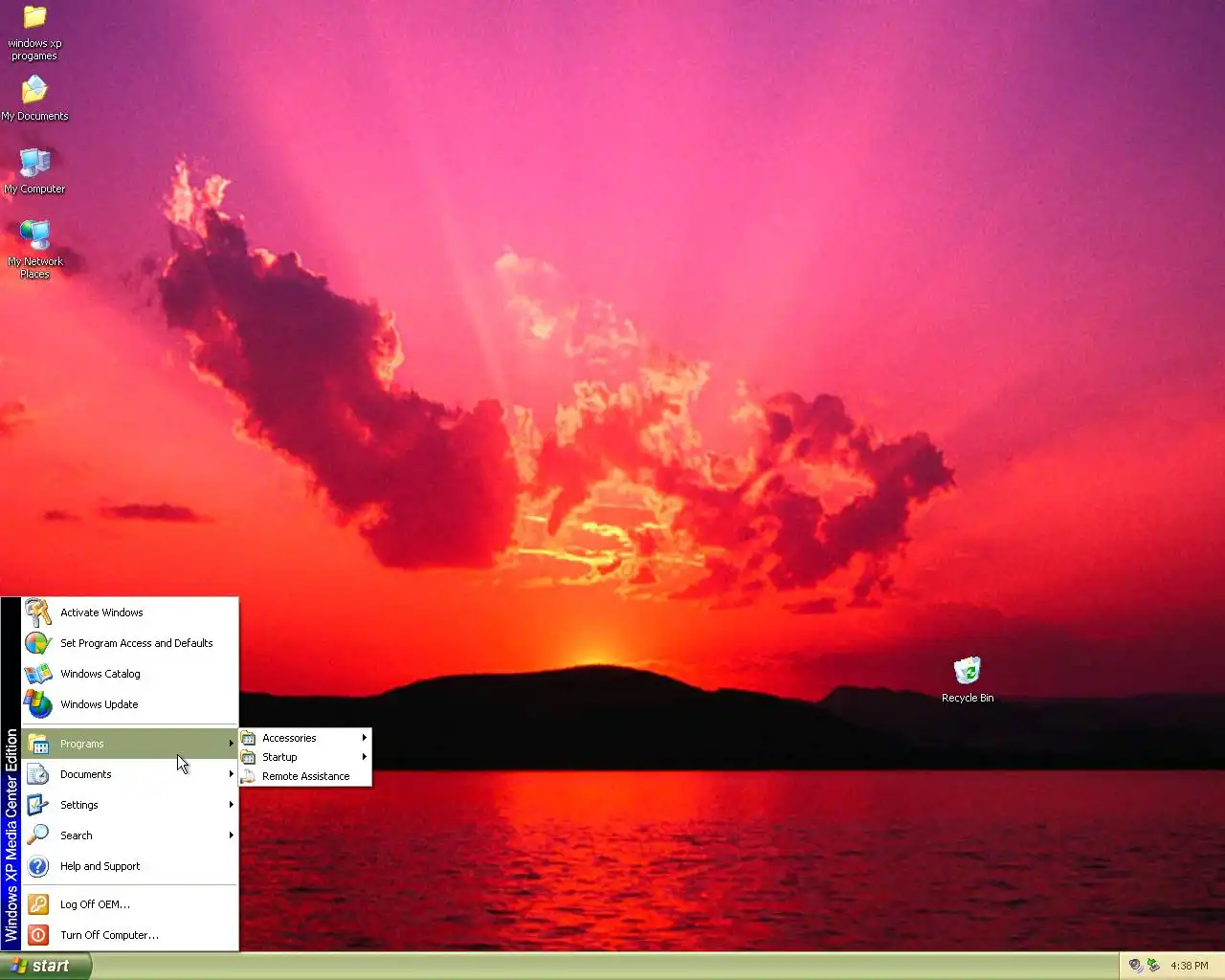Click the red Turn Off Computer power icon

(38, 935)
